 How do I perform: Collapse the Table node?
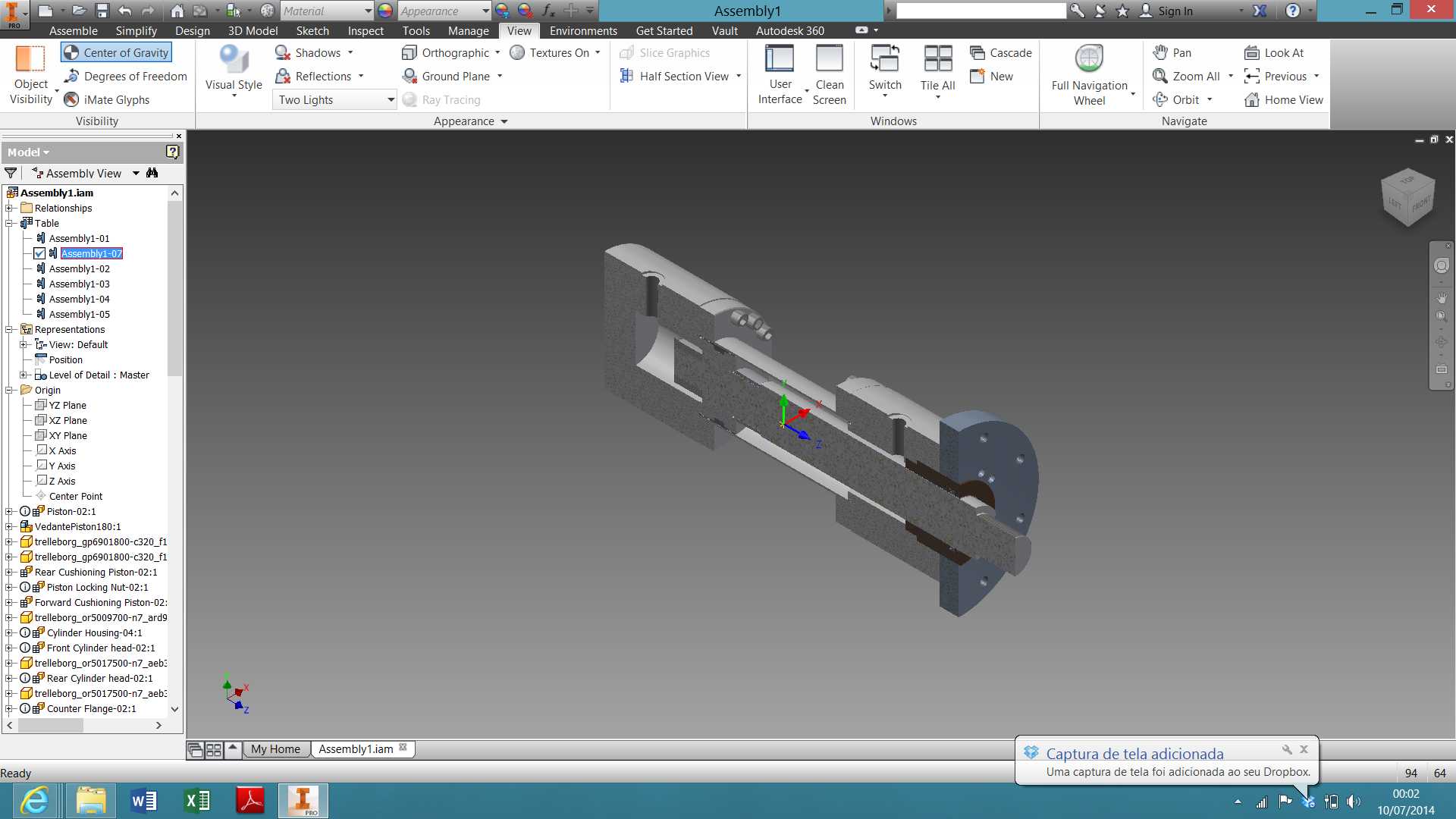[9, 223]
